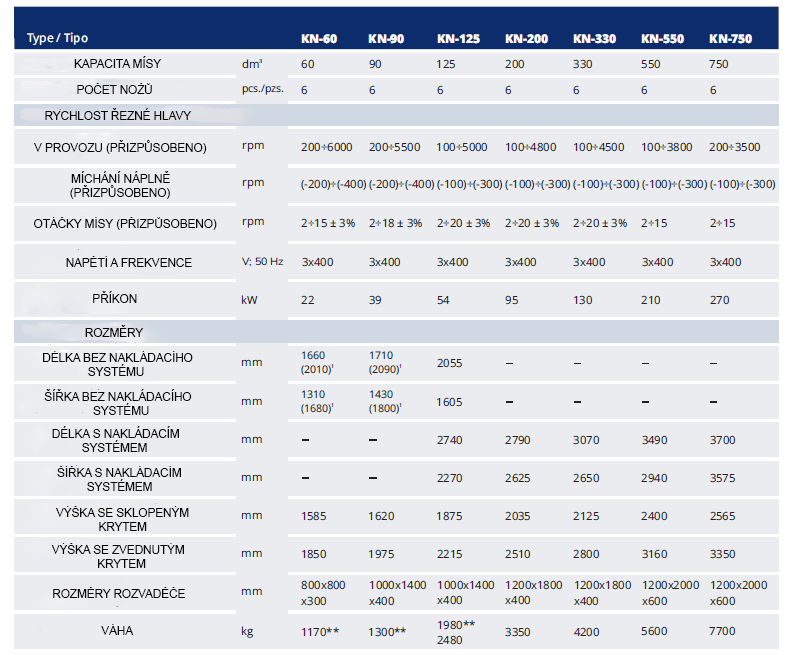The height and width of the screenshot is (655, 792).
Task: Click the KN-60 column header
Action: pyautogui.click(x=319, y=39)
